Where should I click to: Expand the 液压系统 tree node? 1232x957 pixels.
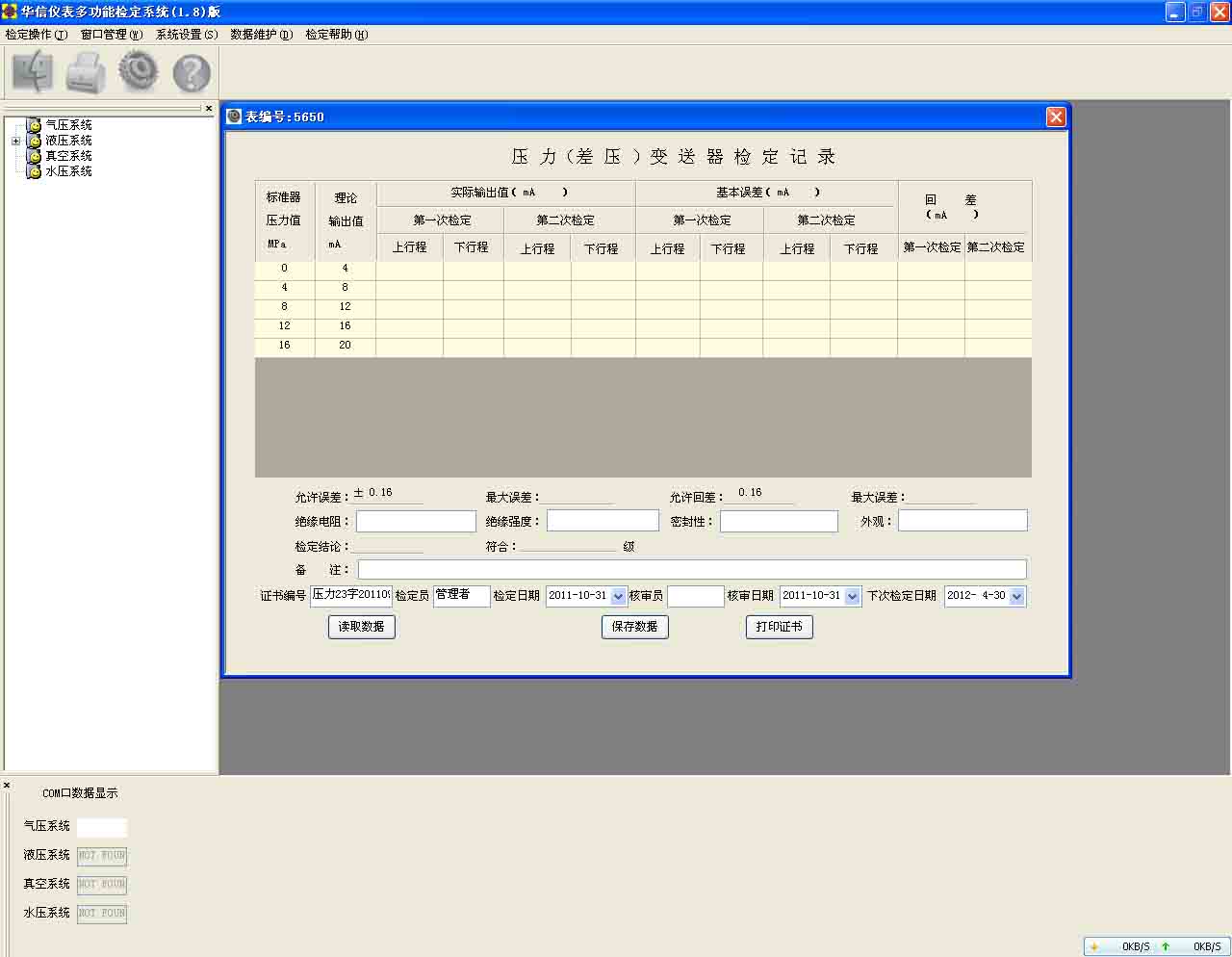pyautogui.click(x=15, y=141)
